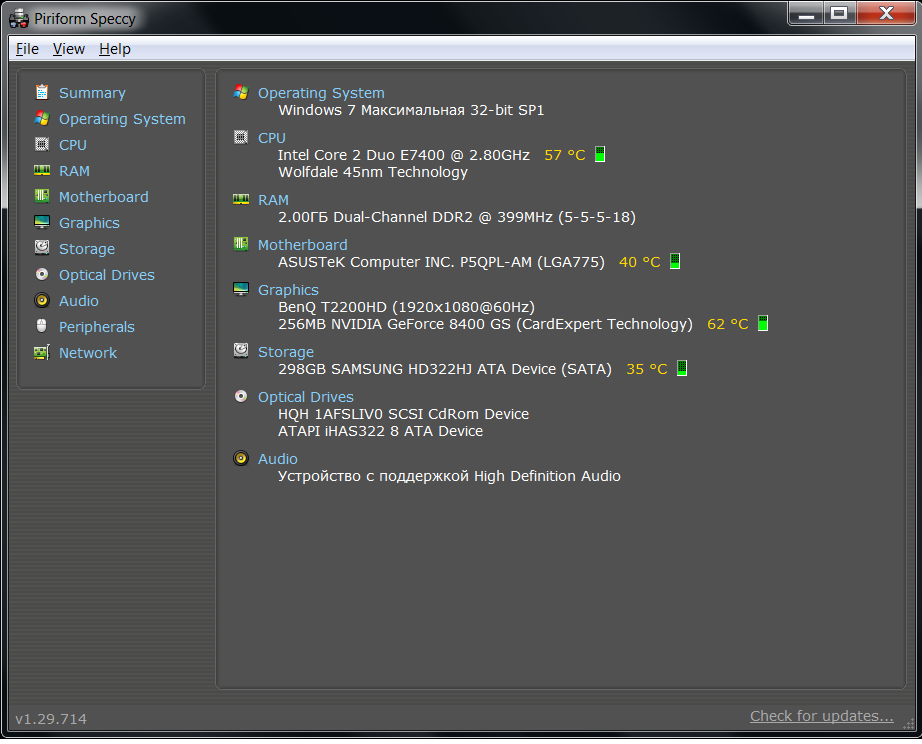Image resolution: width=922 pixels, height=744 pixels.
Task: Open the CPU section from sidebar
Action: 73,145
